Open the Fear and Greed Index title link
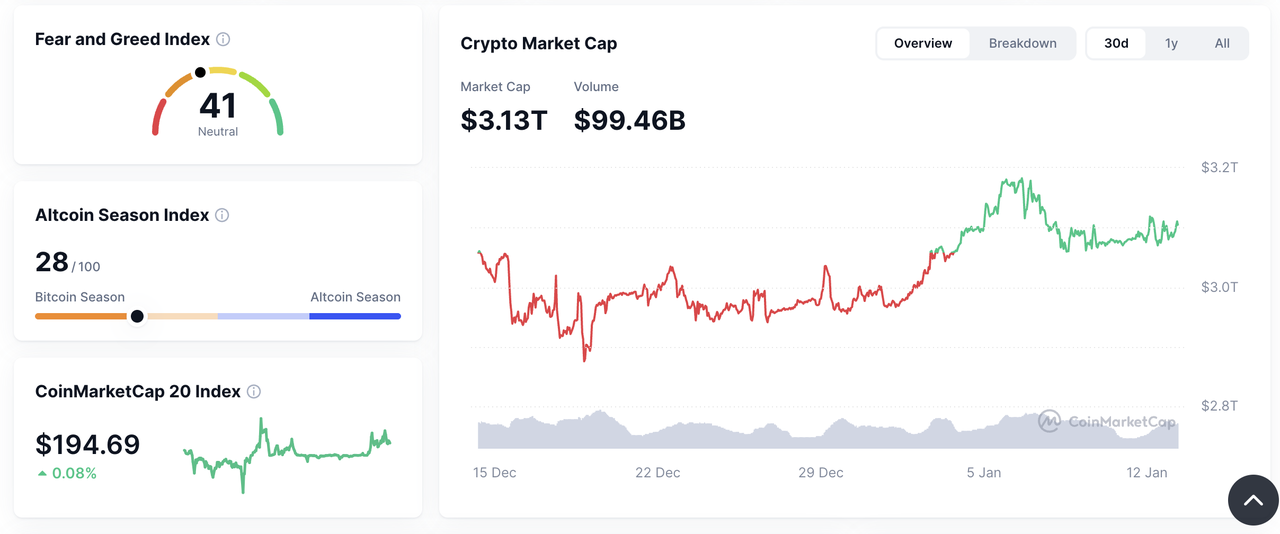1280x534 pixels. click(x=122, y=39)
